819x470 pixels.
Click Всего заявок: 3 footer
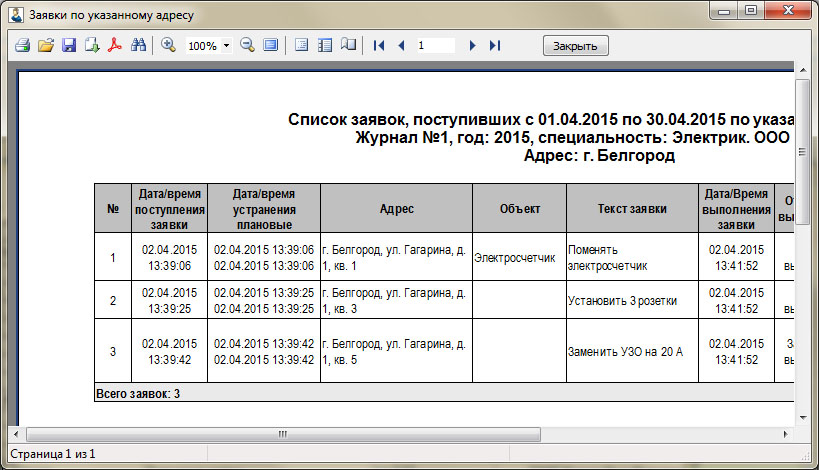138,393
